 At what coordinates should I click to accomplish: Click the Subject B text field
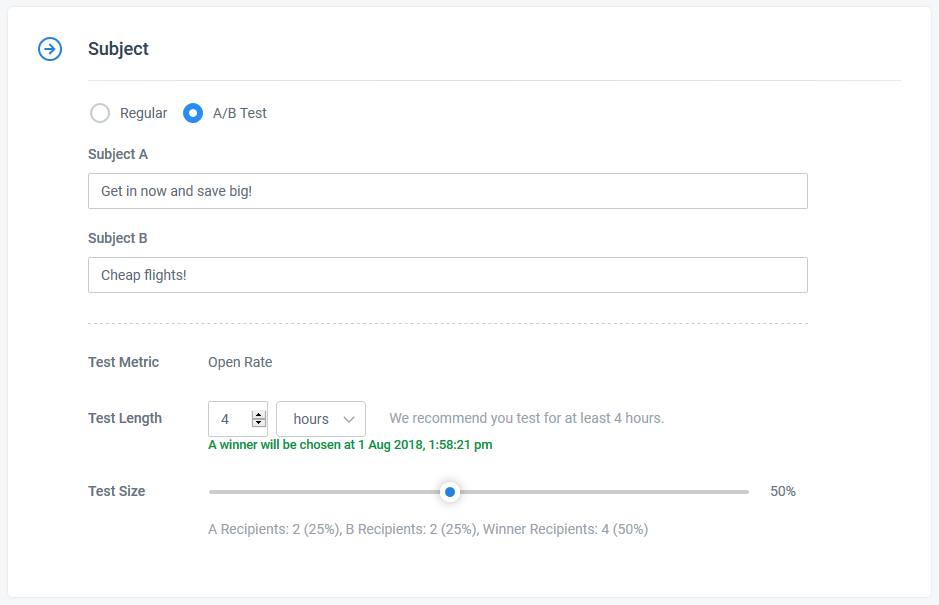pos(448,275)
